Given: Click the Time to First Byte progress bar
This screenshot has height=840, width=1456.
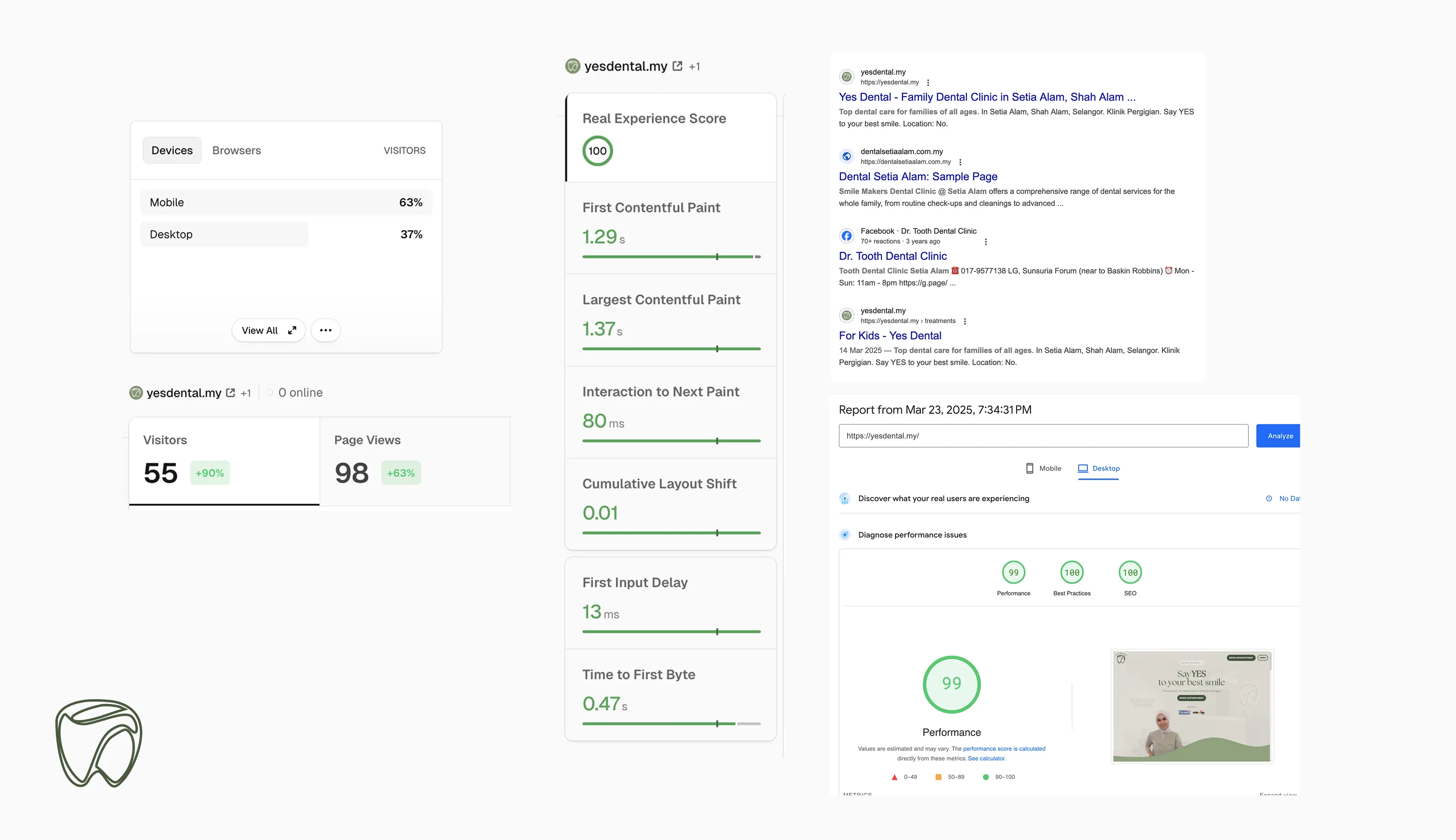Looking at the screenshot, I should coord(672,724).
